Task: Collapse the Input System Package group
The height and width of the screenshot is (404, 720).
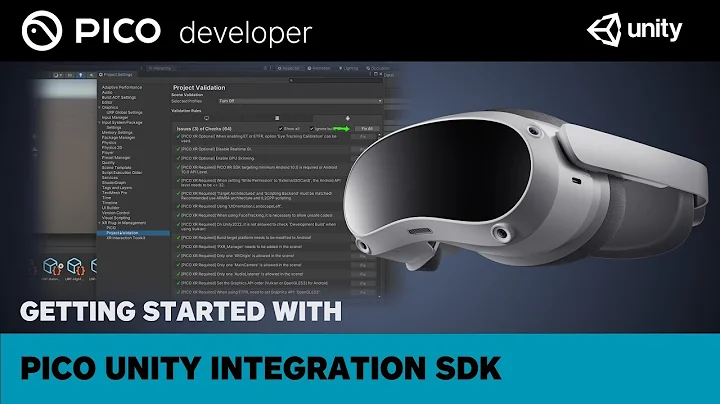Action: 100,123
